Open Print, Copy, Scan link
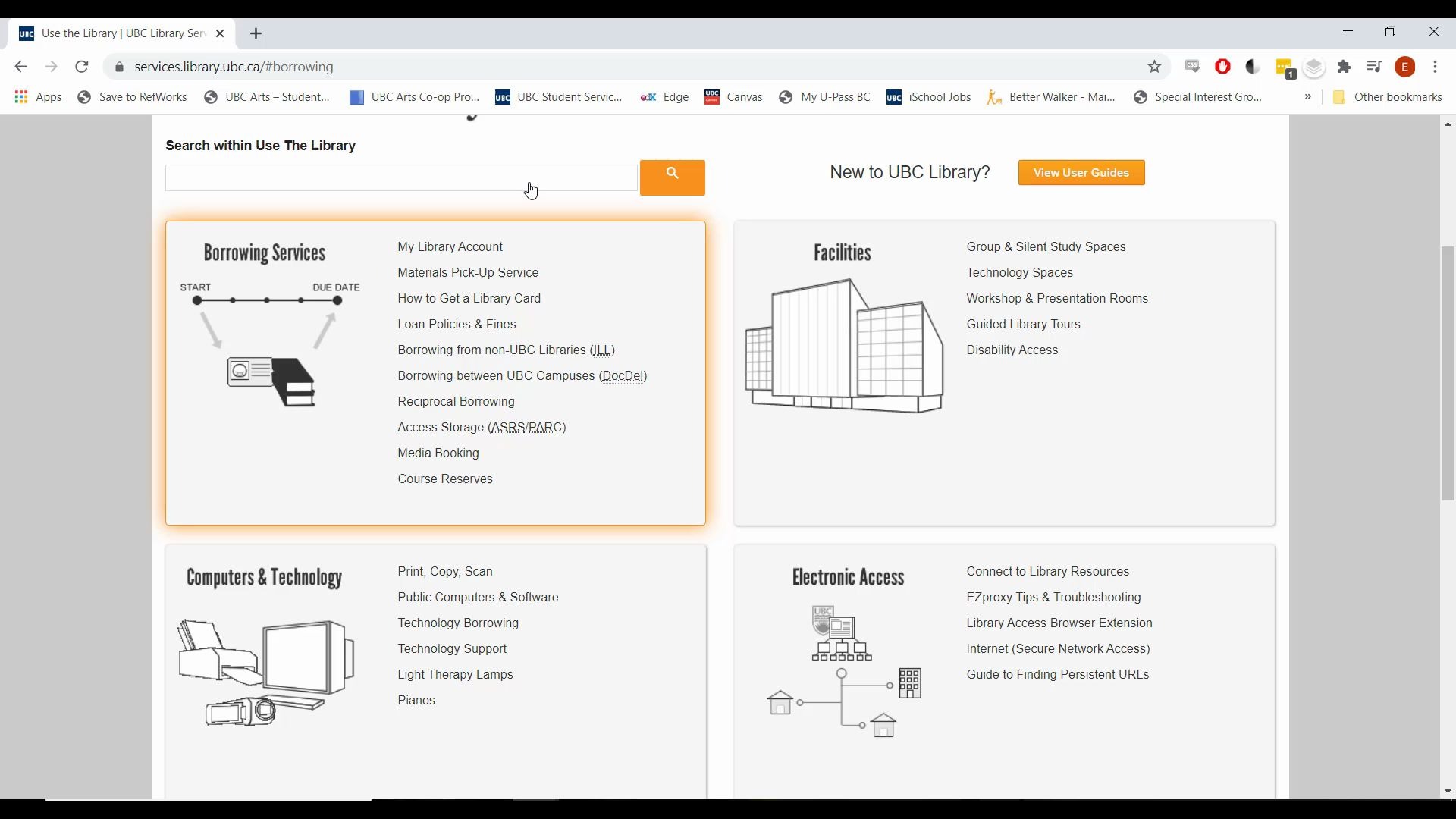 (x=445, y=572)
